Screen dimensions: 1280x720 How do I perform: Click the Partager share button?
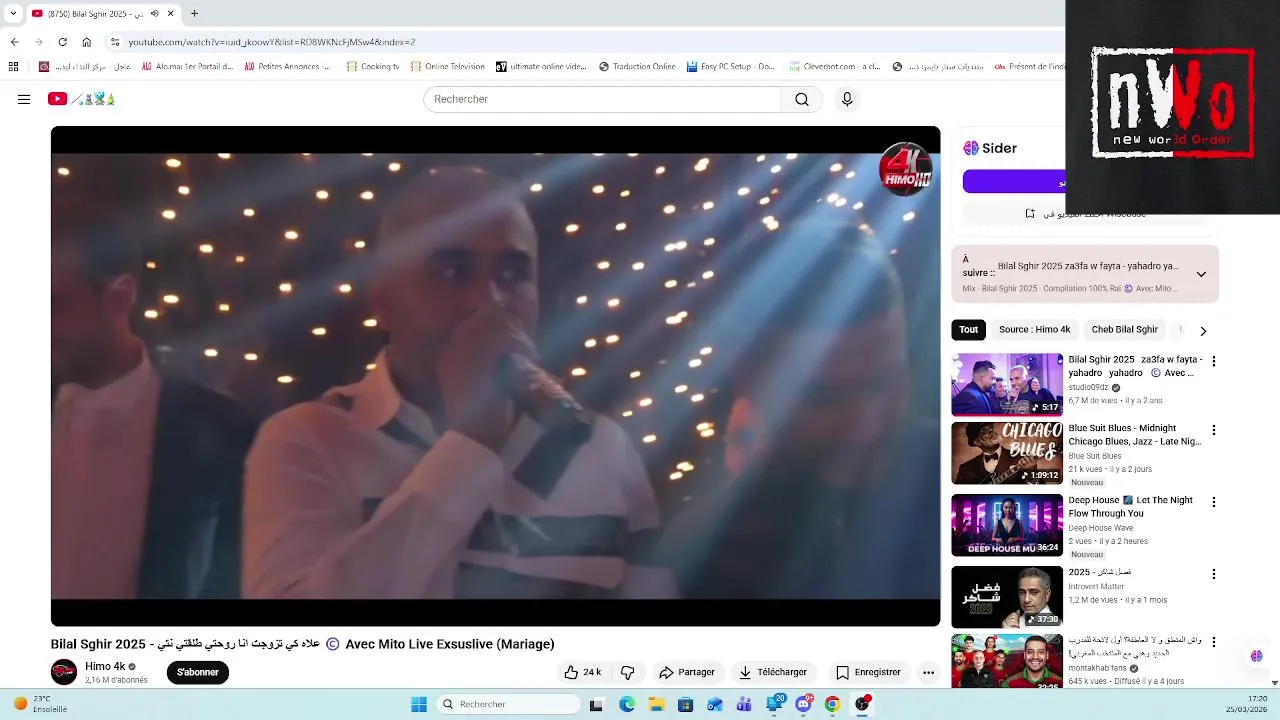pyautogui.click(x=687, y=672)
